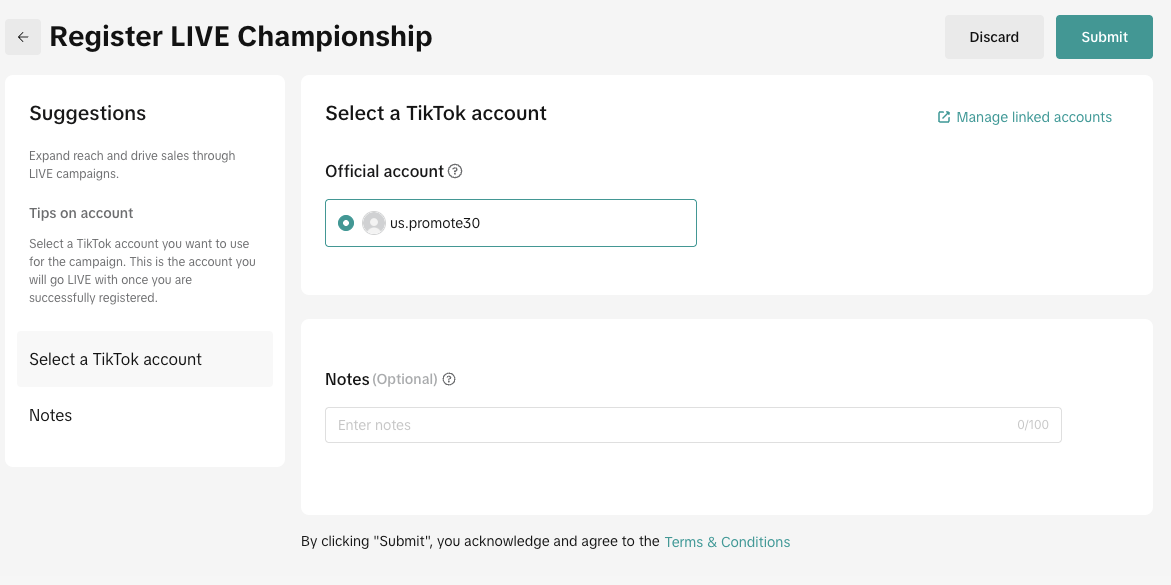
Task: Click the Suggestions heading in the sidebar
Action: tap(88, 113)
